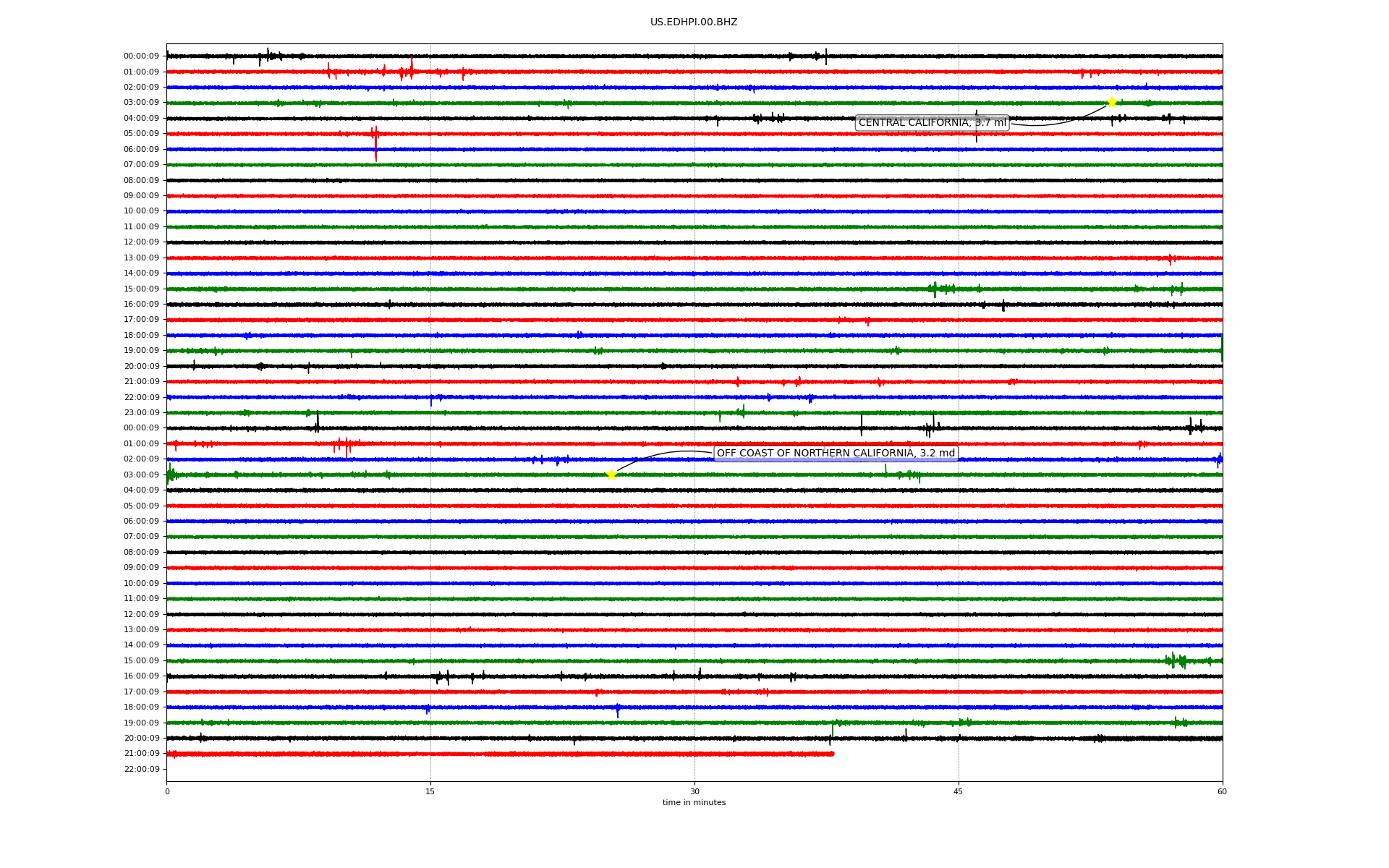Click the "time in minutes" x-axis label

click(694, 803)
